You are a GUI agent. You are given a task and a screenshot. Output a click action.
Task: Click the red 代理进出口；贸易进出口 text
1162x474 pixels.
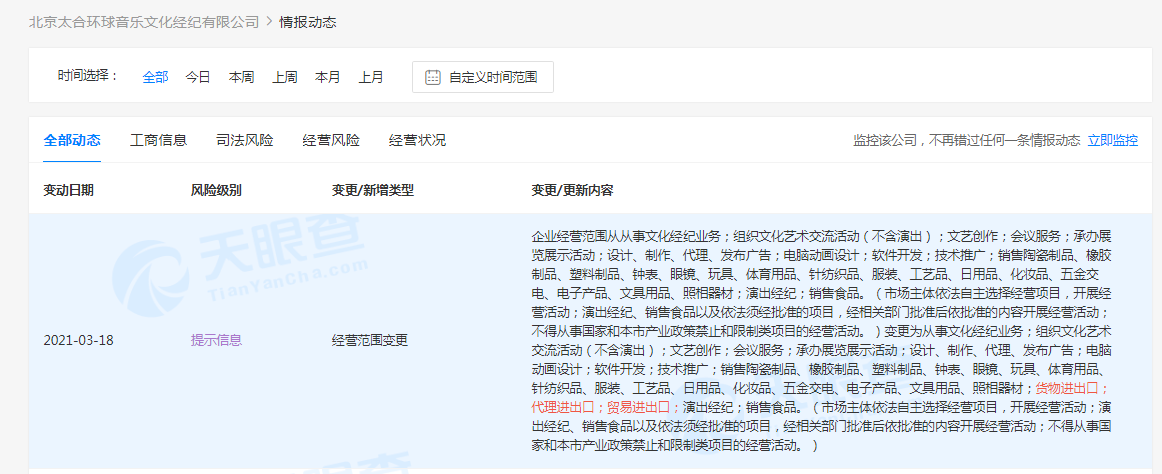click(x=602, y=407)
